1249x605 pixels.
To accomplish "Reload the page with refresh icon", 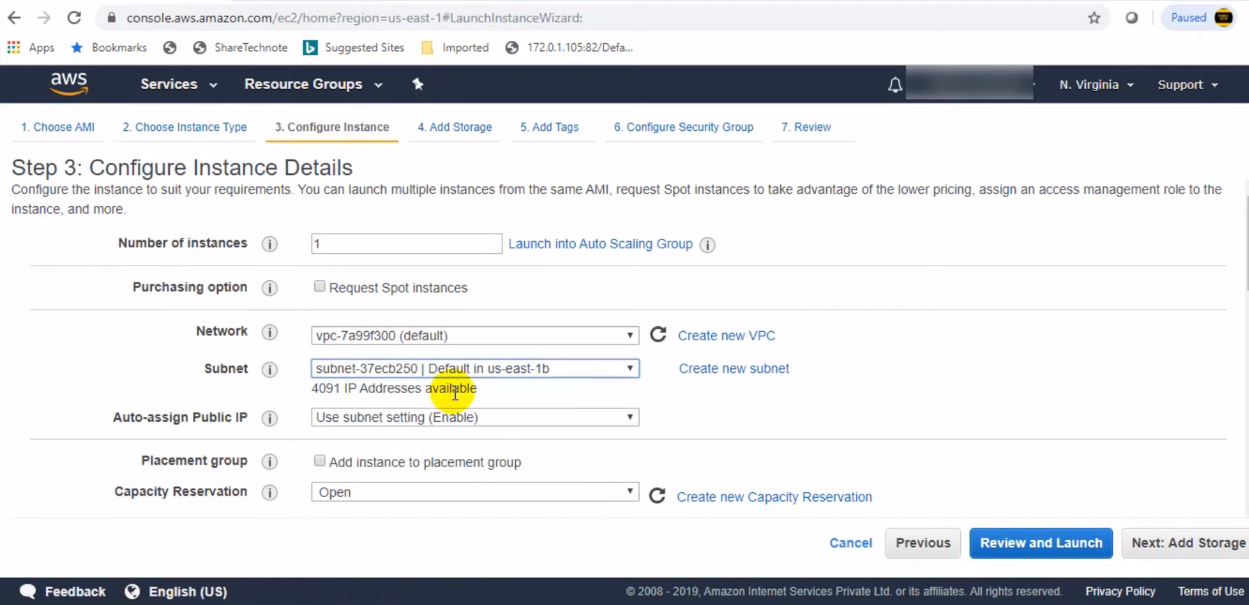I will (74, 18).
